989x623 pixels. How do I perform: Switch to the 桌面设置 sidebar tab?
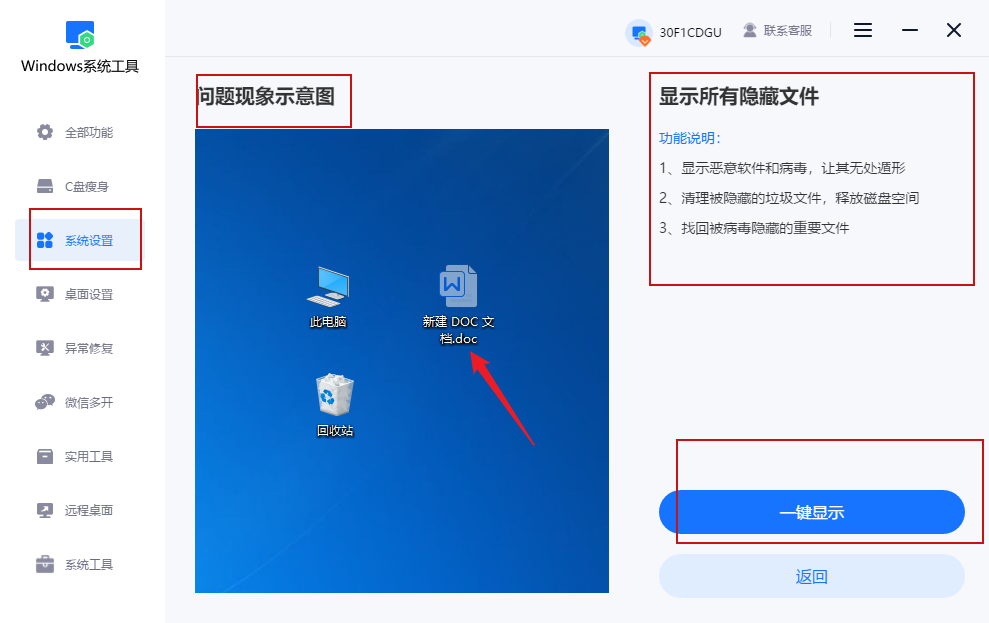78,294
